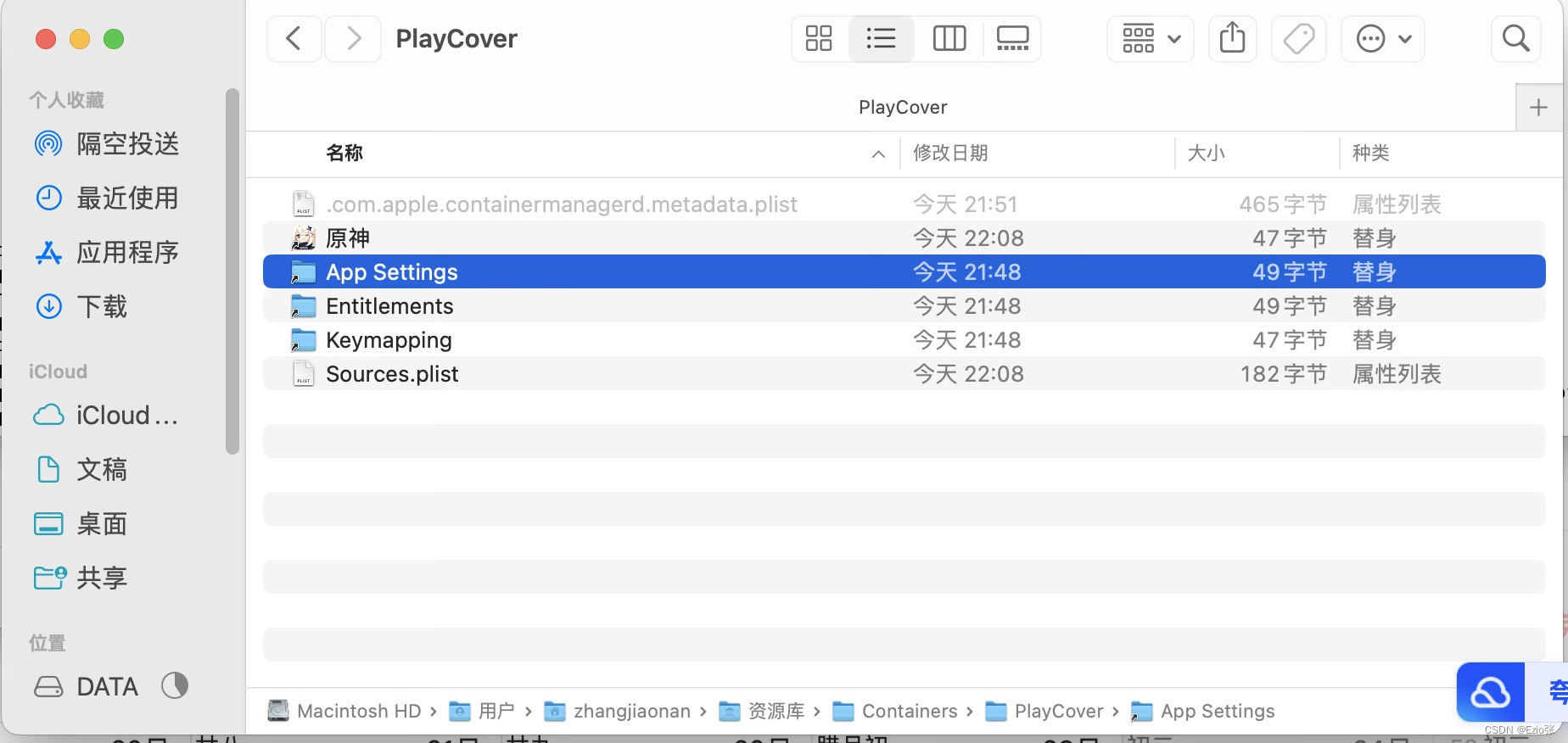Go to 用户 folder in path bar
The width and height of the screenshot is (1568, 743).
[x=482, y=711]
